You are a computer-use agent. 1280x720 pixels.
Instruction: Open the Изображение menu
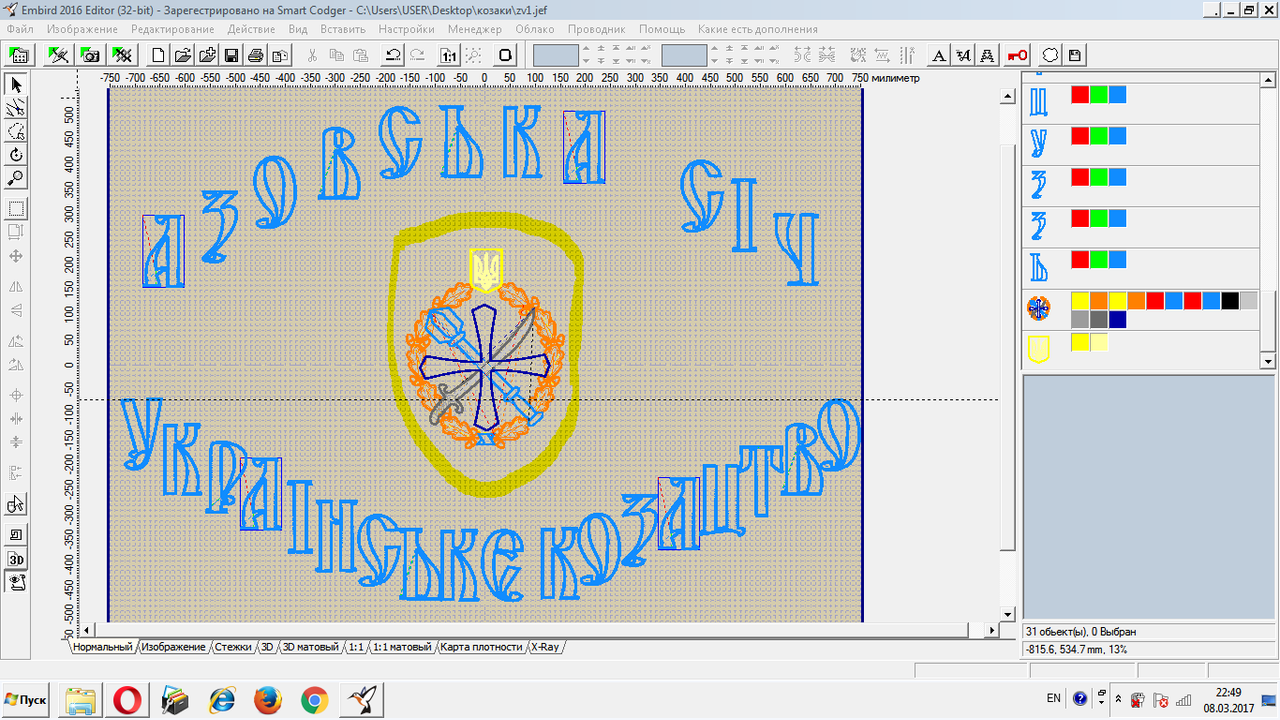pyautogui.click(x=81, y=29)
